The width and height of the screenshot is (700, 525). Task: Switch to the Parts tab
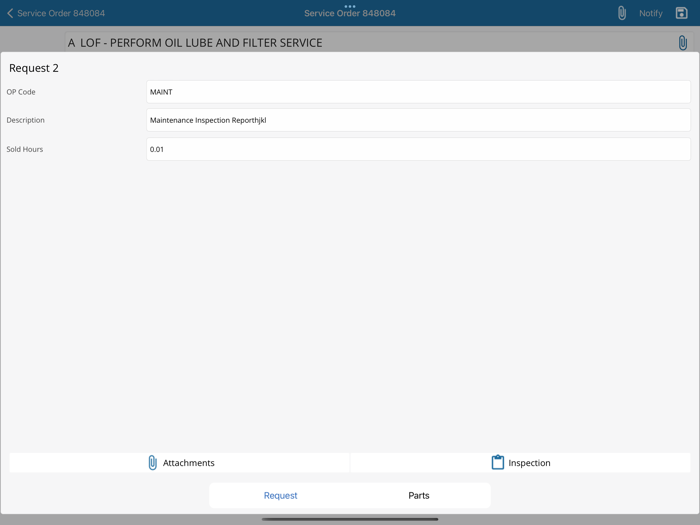419,496
